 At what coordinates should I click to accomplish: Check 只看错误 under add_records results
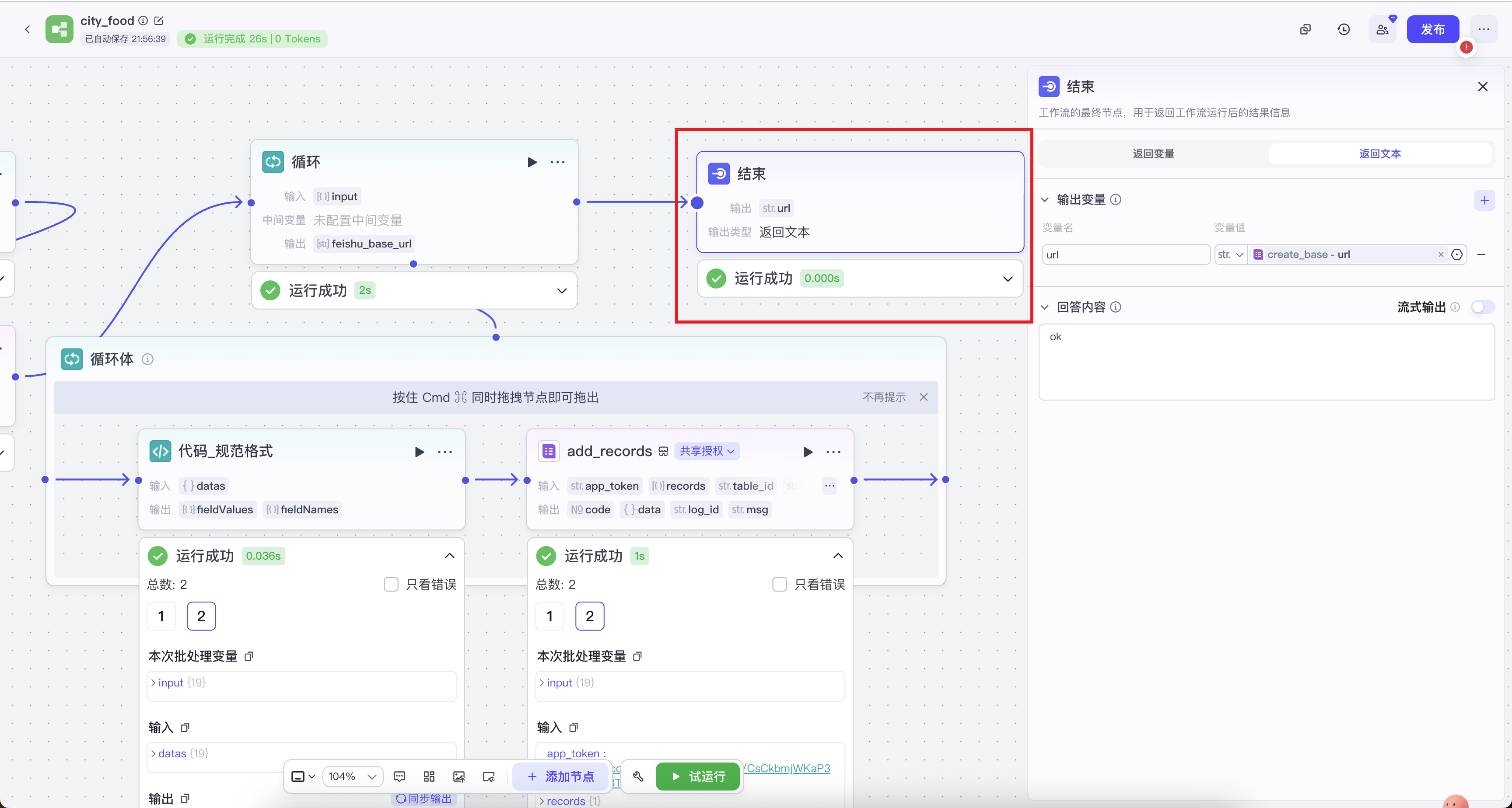[x=780, y=585]
